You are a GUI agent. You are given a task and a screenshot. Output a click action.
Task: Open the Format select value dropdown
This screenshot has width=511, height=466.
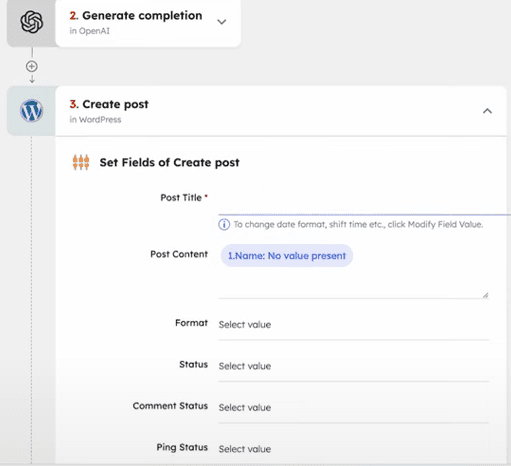354,325
